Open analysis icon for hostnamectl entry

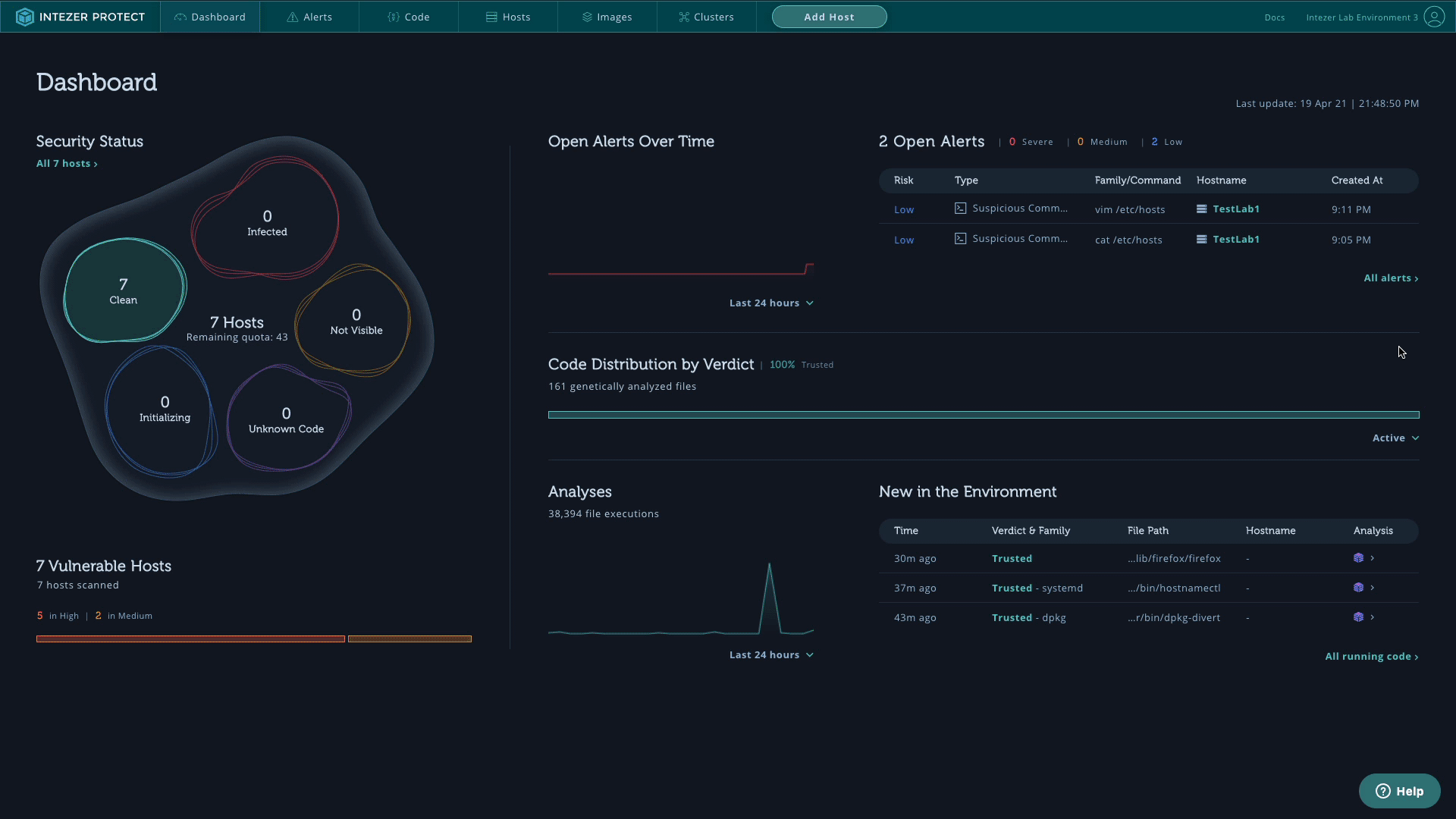1358,588
